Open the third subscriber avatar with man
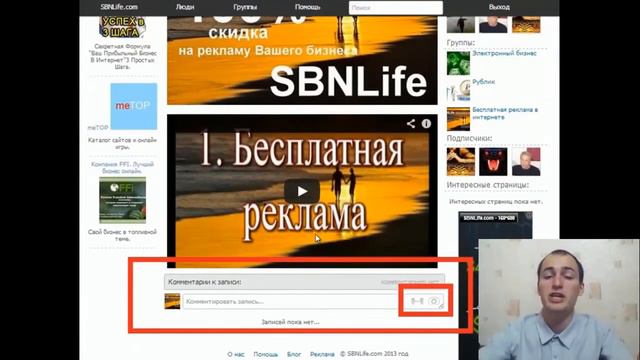Image resolution: width=640 pixels, height=360 pixels. 526,162
